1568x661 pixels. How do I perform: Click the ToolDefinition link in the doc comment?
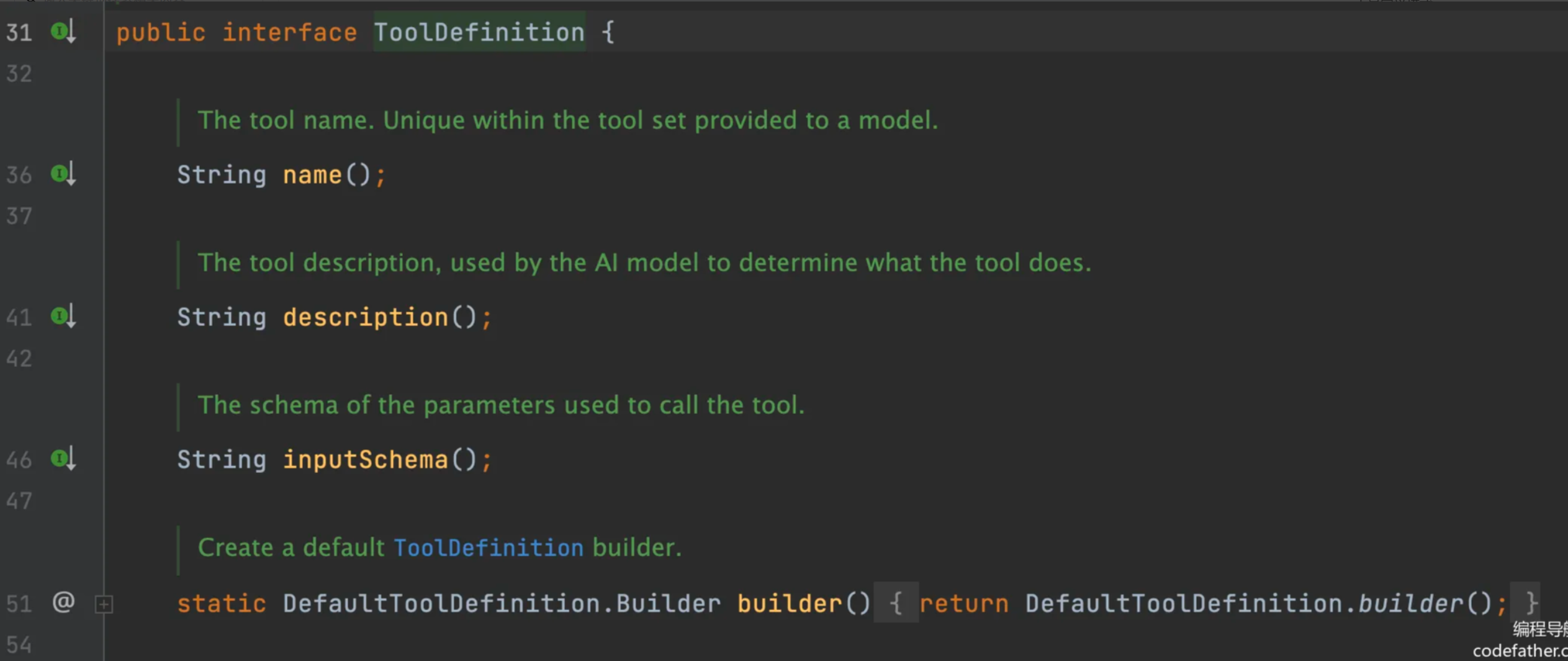coord(489,547)
